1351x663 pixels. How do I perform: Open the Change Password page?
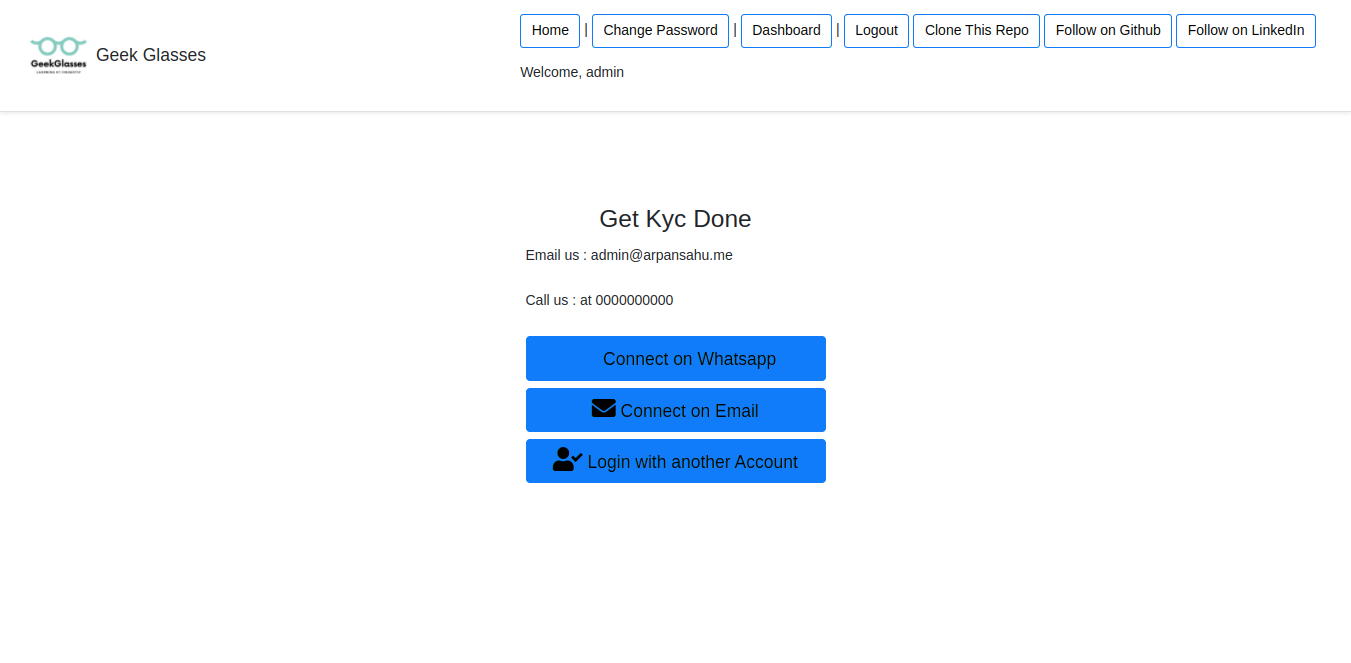660,31
